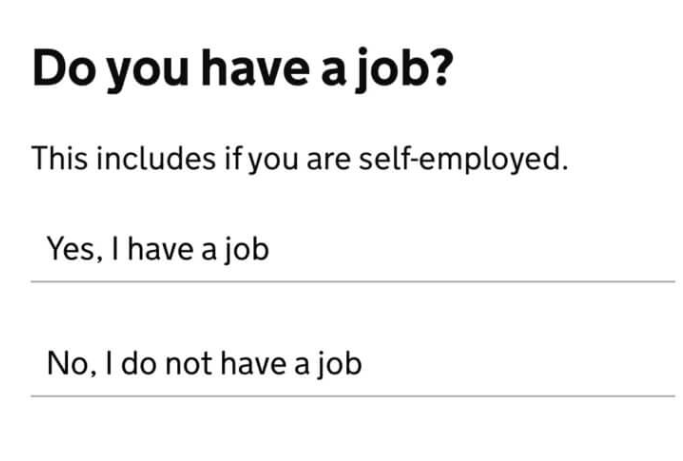
Task: Click the word "you" in the heading
Action: click(147, 73)
